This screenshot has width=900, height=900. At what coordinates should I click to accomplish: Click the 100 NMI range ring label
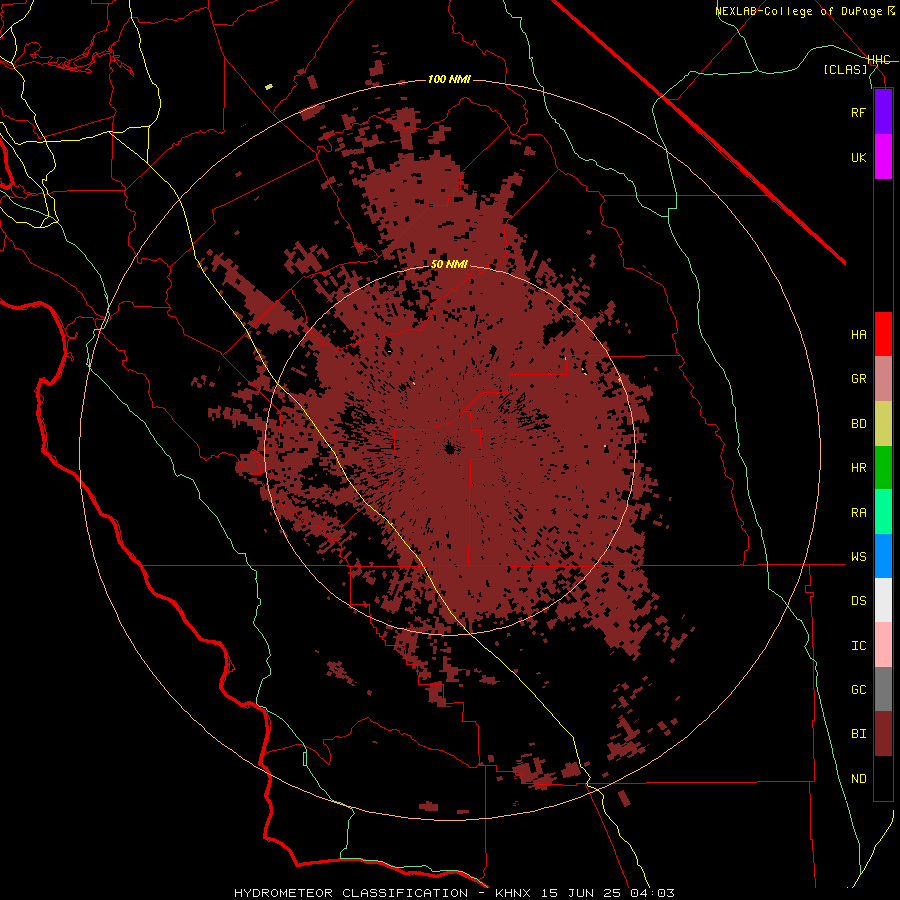click(449, 79)
